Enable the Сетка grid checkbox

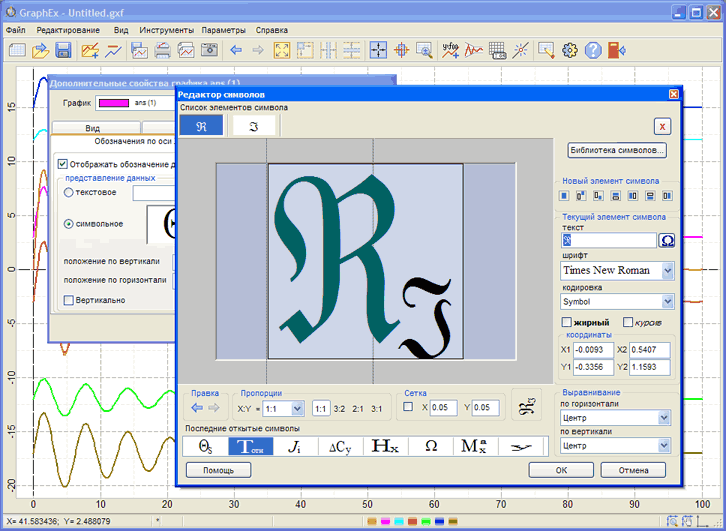[408, 407]
